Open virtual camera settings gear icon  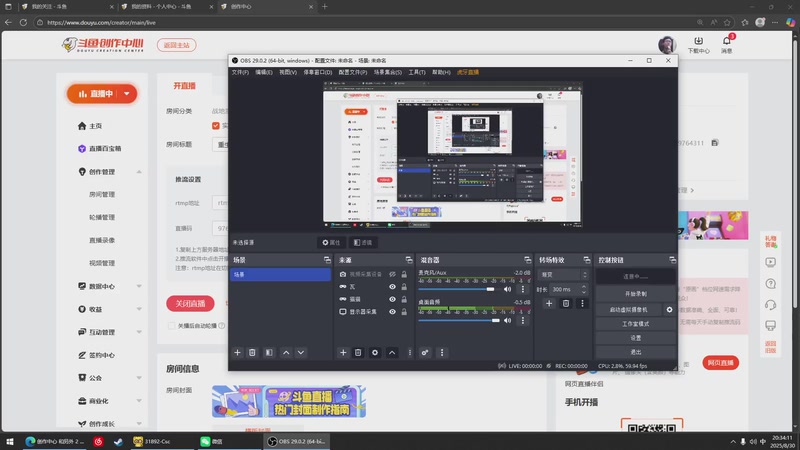pyautogui.click(x=669, y=310)
